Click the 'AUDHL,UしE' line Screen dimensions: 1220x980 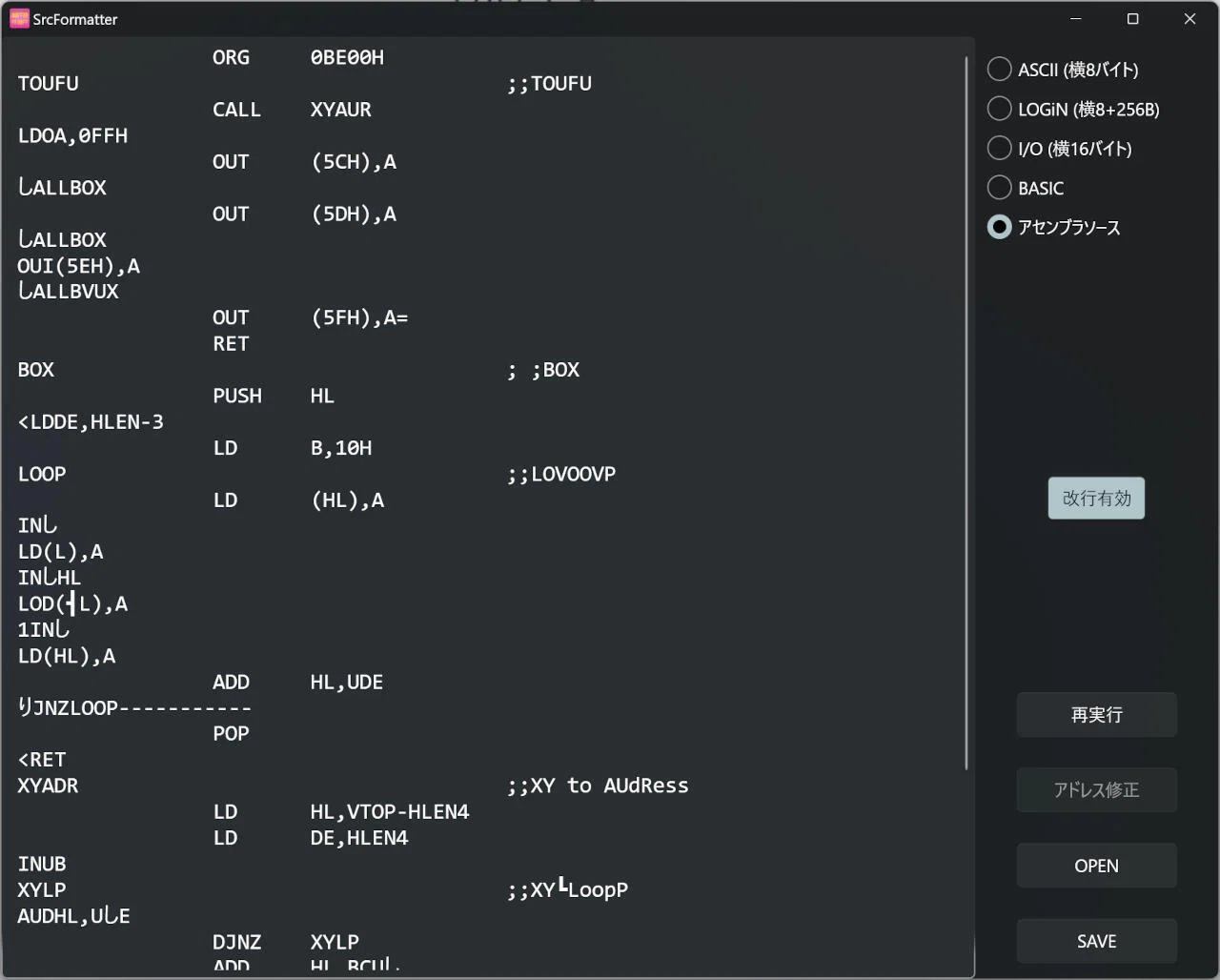pyautogui.click(x=73, y=916)
